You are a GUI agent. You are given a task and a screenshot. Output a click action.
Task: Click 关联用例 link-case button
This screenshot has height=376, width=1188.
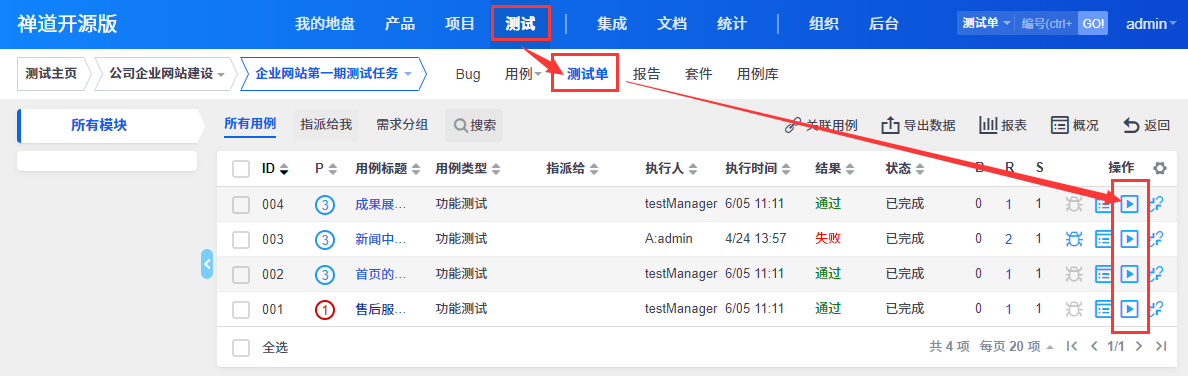tap(821, 125)
